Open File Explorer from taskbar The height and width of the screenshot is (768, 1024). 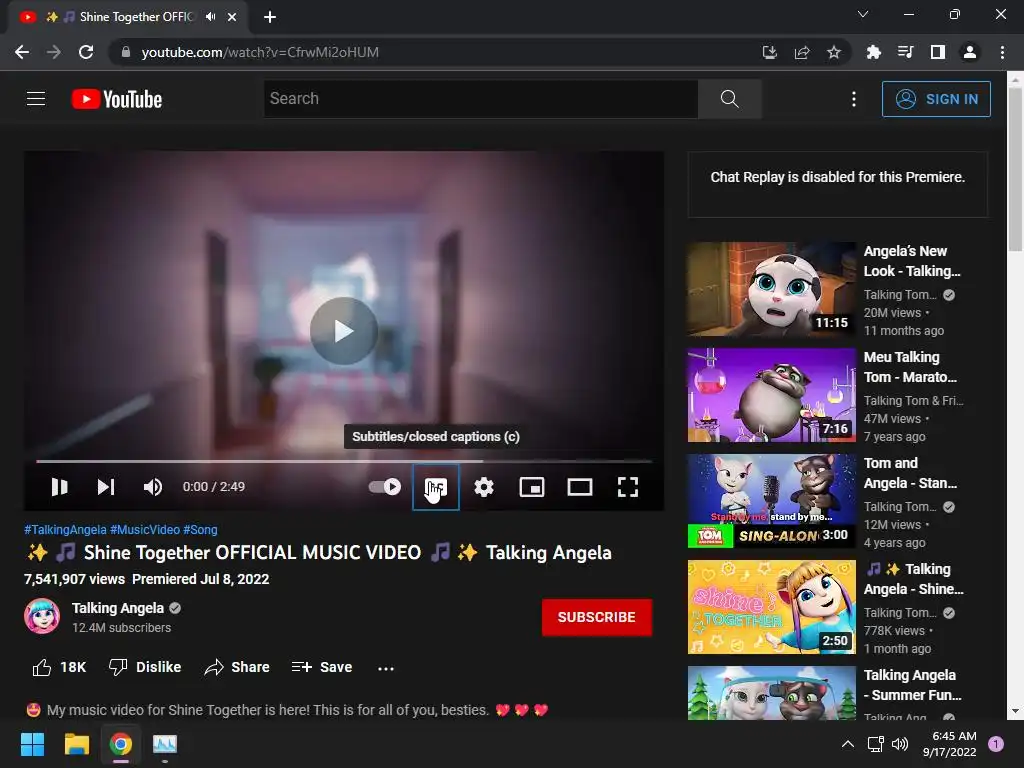(76, 744)
